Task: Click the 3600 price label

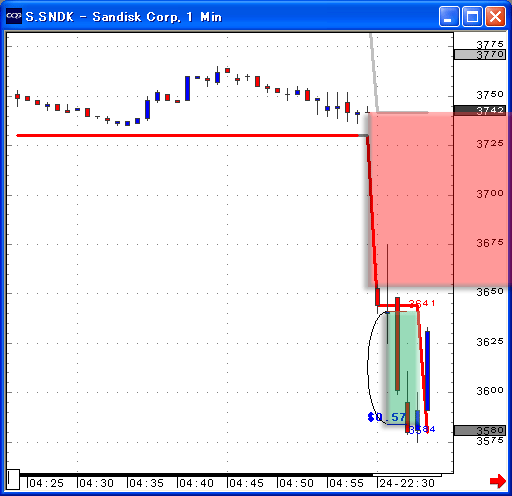Action: pyautogui.click(x=490, y=391)
